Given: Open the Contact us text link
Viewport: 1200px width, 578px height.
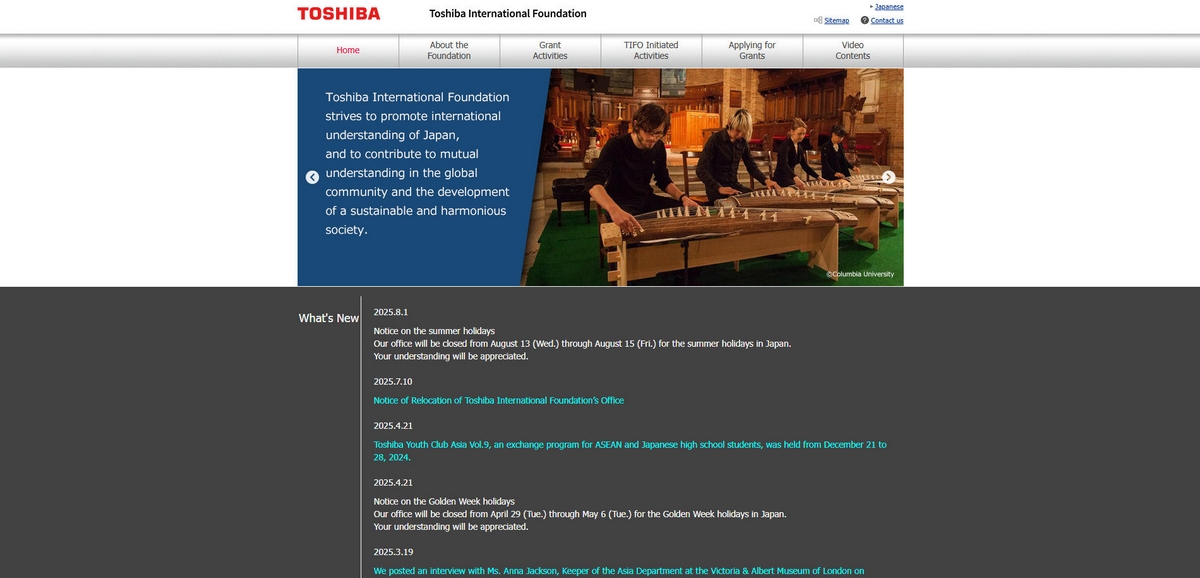Looking at the screenshot, I should [886, 20].
